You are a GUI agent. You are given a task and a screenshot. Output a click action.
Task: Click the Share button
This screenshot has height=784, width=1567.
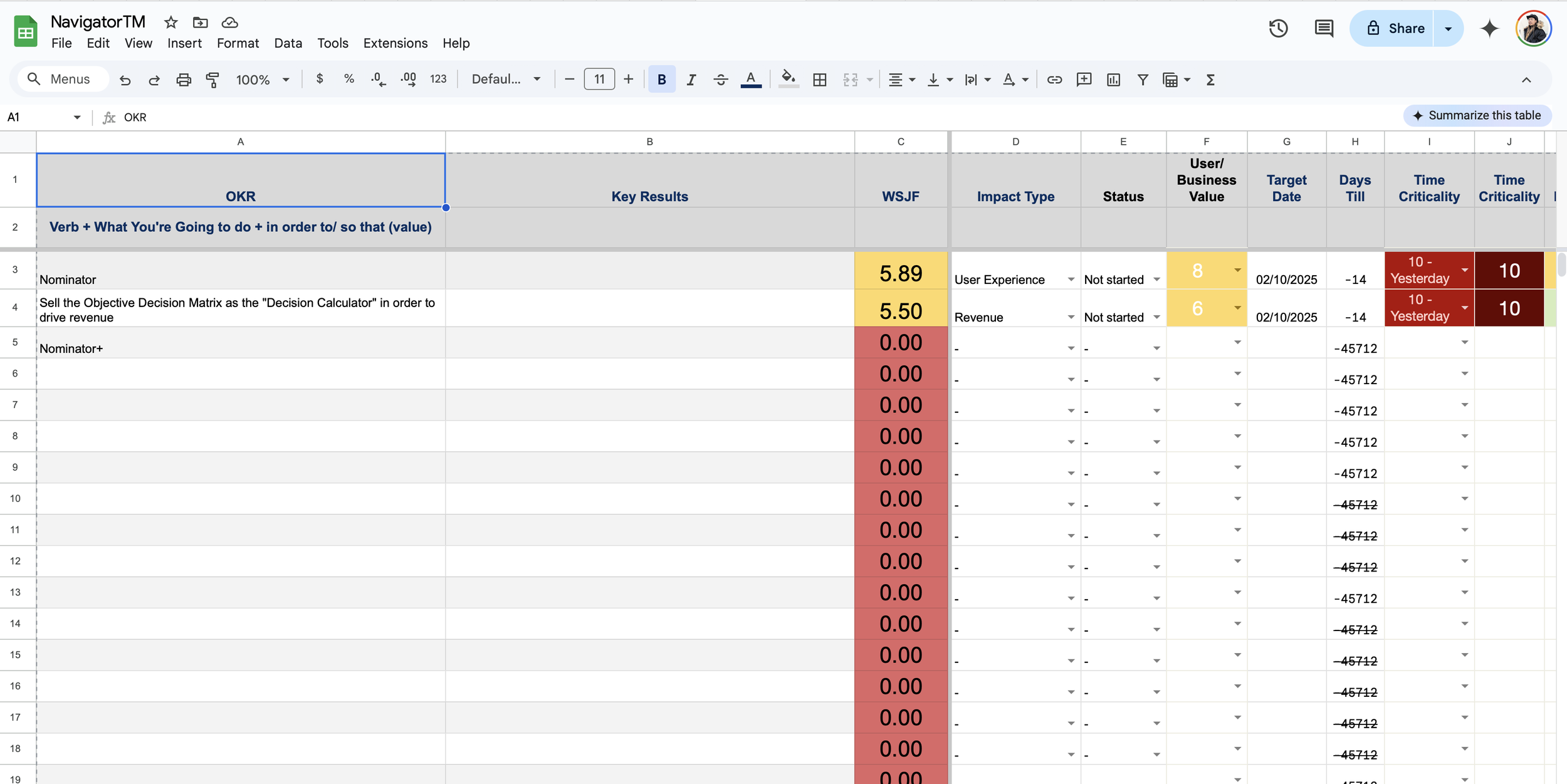coord(1393,28)
